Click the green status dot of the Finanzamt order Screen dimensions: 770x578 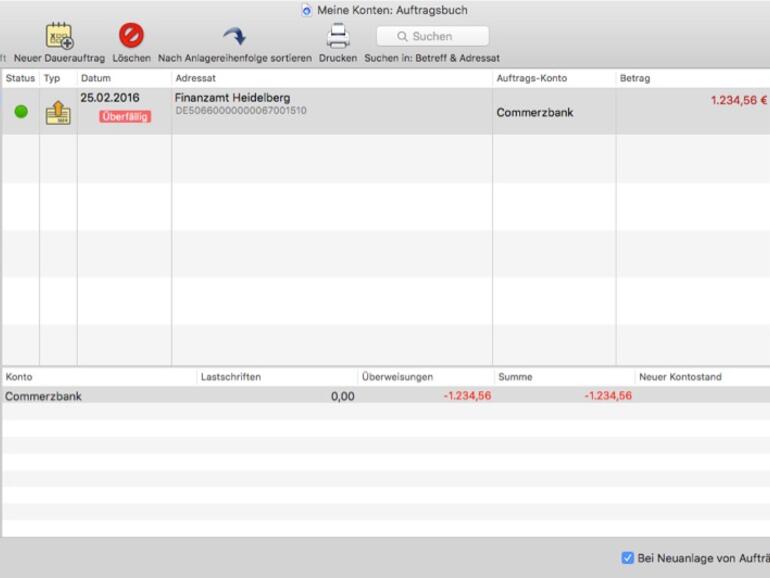click(x=21, y=111)
